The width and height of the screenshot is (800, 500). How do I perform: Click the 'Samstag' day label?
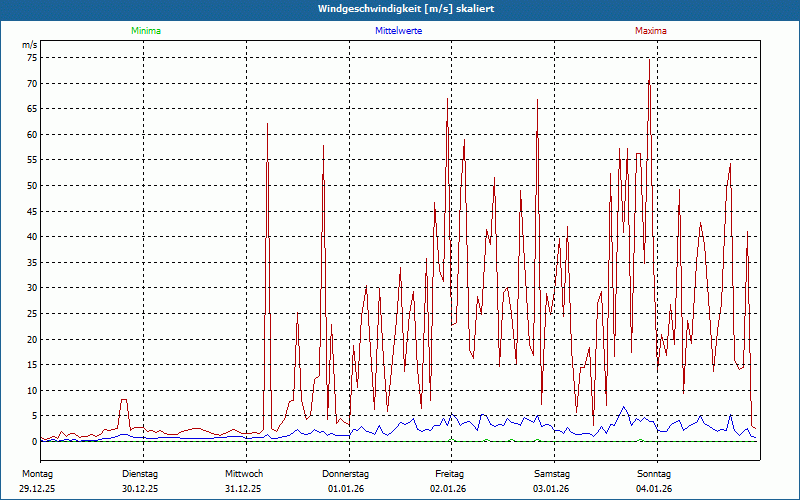552,474
